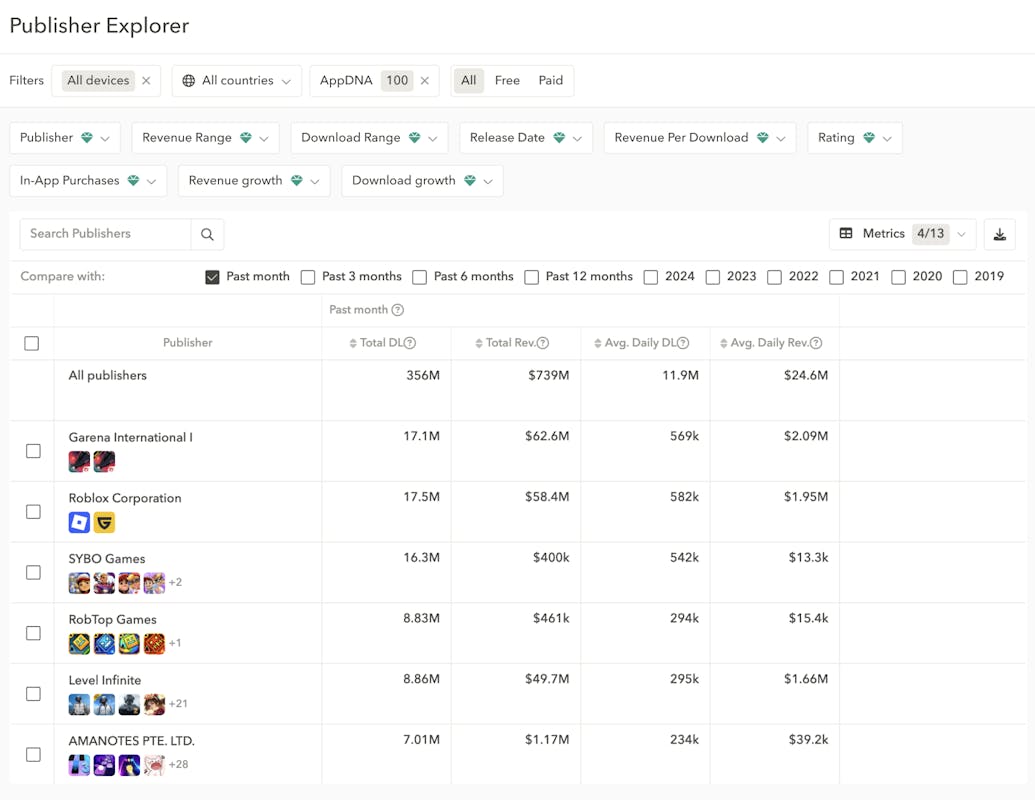Expand the Revenue Range filter

(x=205, y=138)
